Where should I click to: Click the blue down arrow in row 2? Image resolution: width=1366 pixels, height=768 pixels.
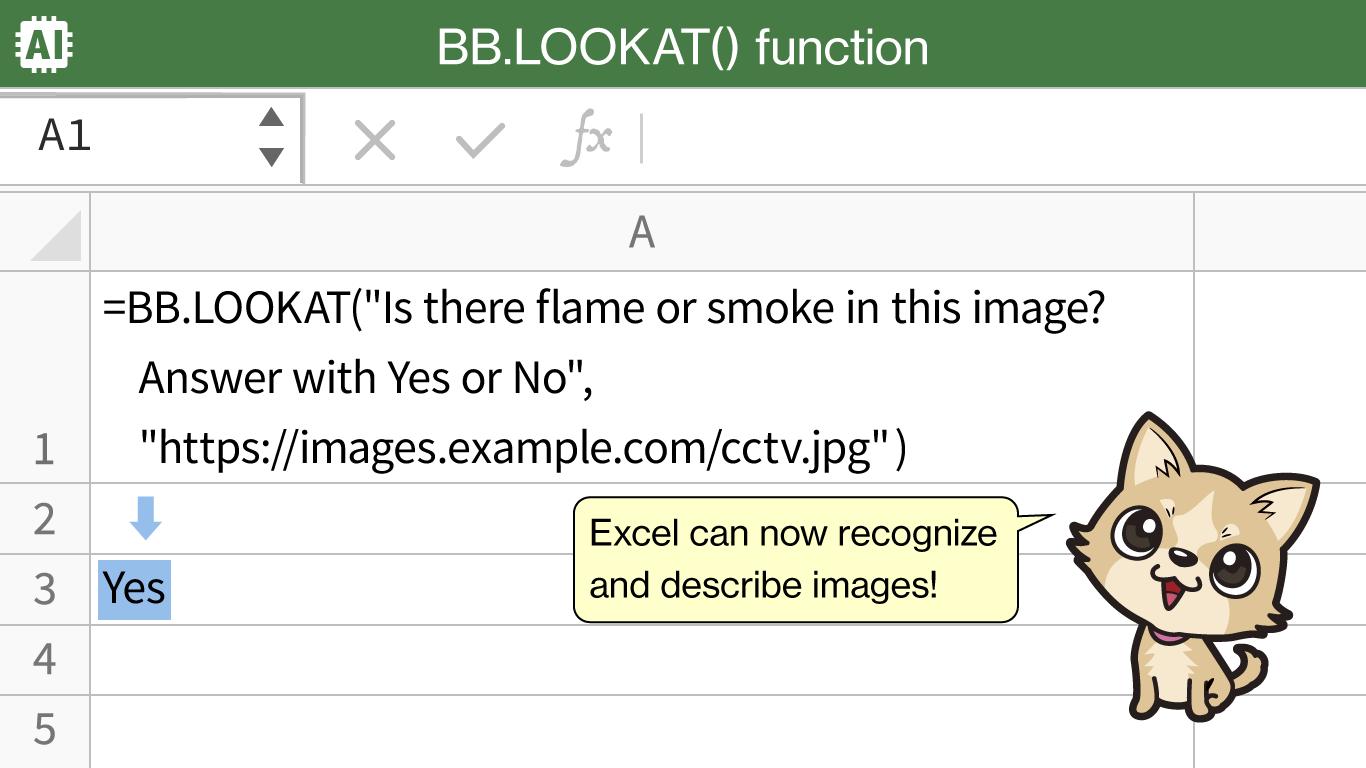[x=146, y=520]
